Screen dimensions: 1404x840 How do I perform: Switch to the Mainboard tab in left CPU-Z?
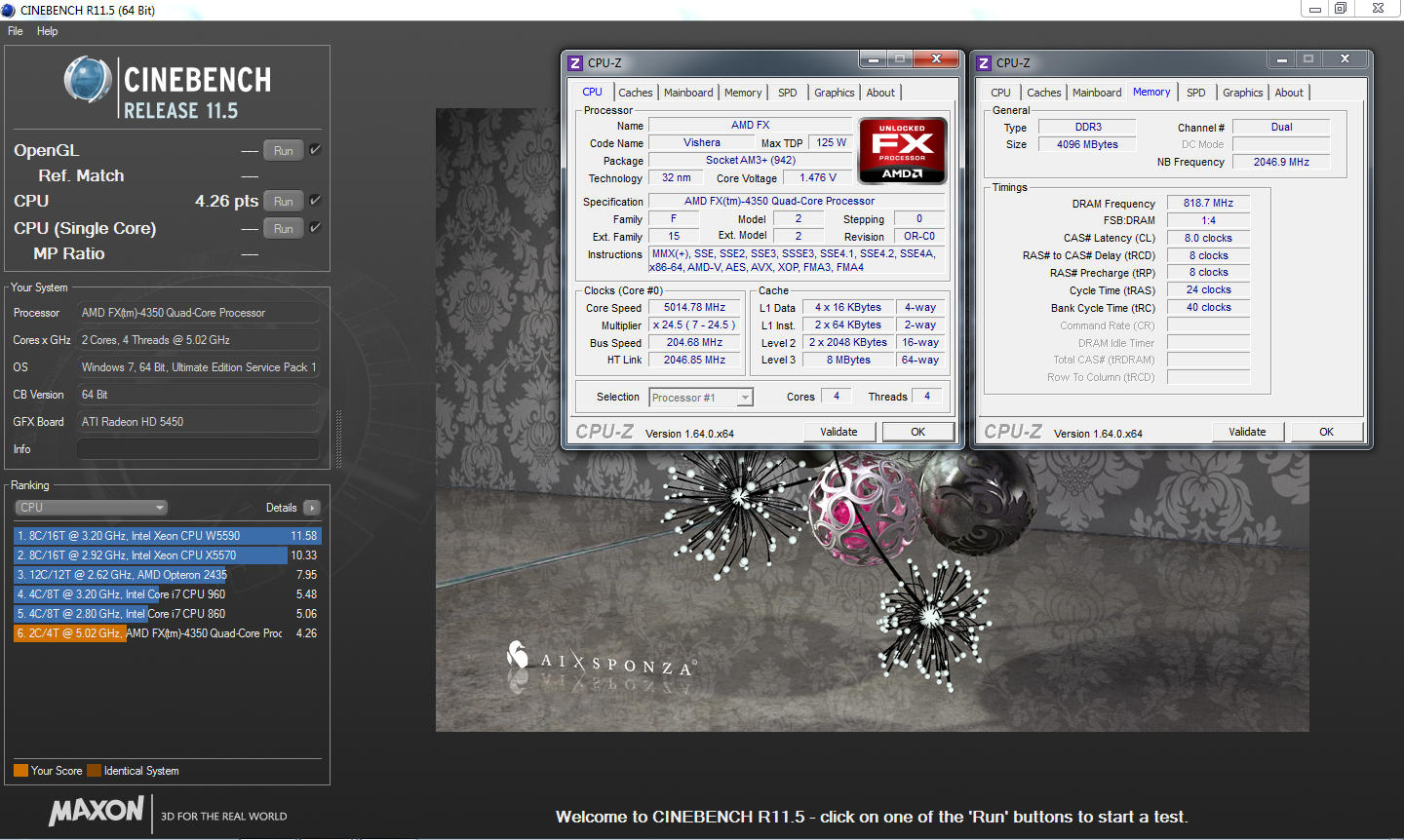click(x=688, y=93)
